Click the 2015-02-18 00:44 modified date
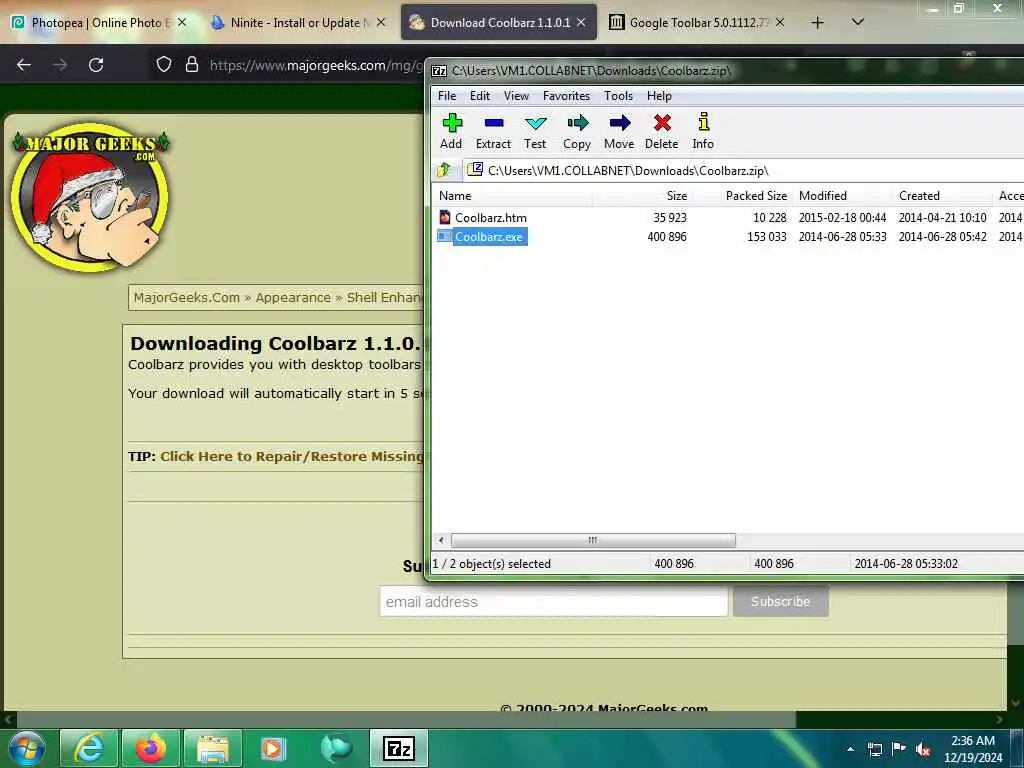The width and height of the screenshot is (1024, 768). coord(842,217)
